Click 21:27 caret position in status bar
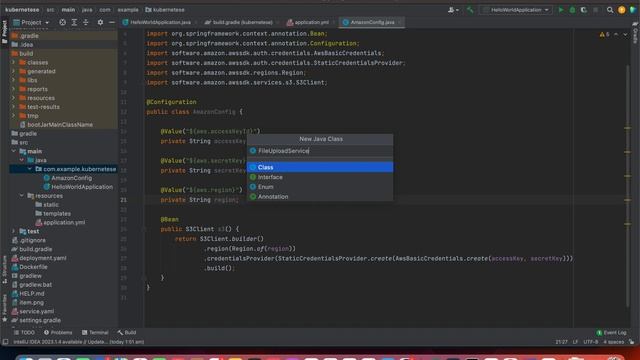Screen dimensions: 640x360 point(561,342)
